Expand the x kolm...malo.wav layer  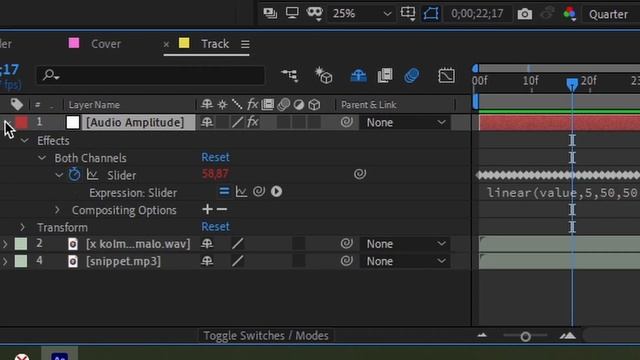pyautogui.click(x=5, y=244)
